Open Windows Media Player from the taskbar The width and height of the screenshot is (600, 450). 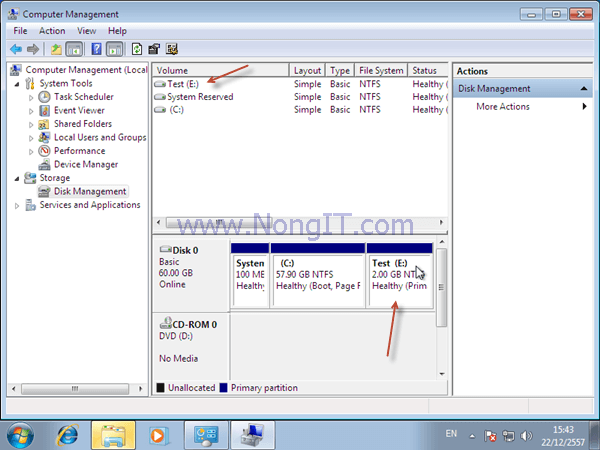click(x=158, y=435)
